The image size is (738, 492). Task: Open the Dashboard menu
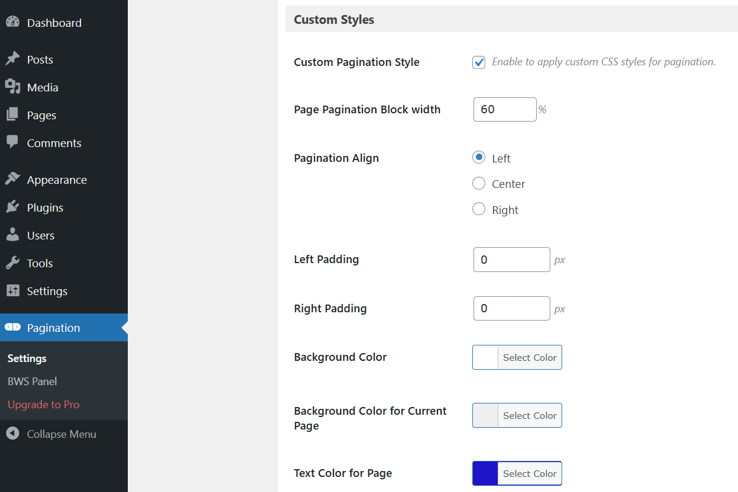pyautogui.click(x=64, y=23)
